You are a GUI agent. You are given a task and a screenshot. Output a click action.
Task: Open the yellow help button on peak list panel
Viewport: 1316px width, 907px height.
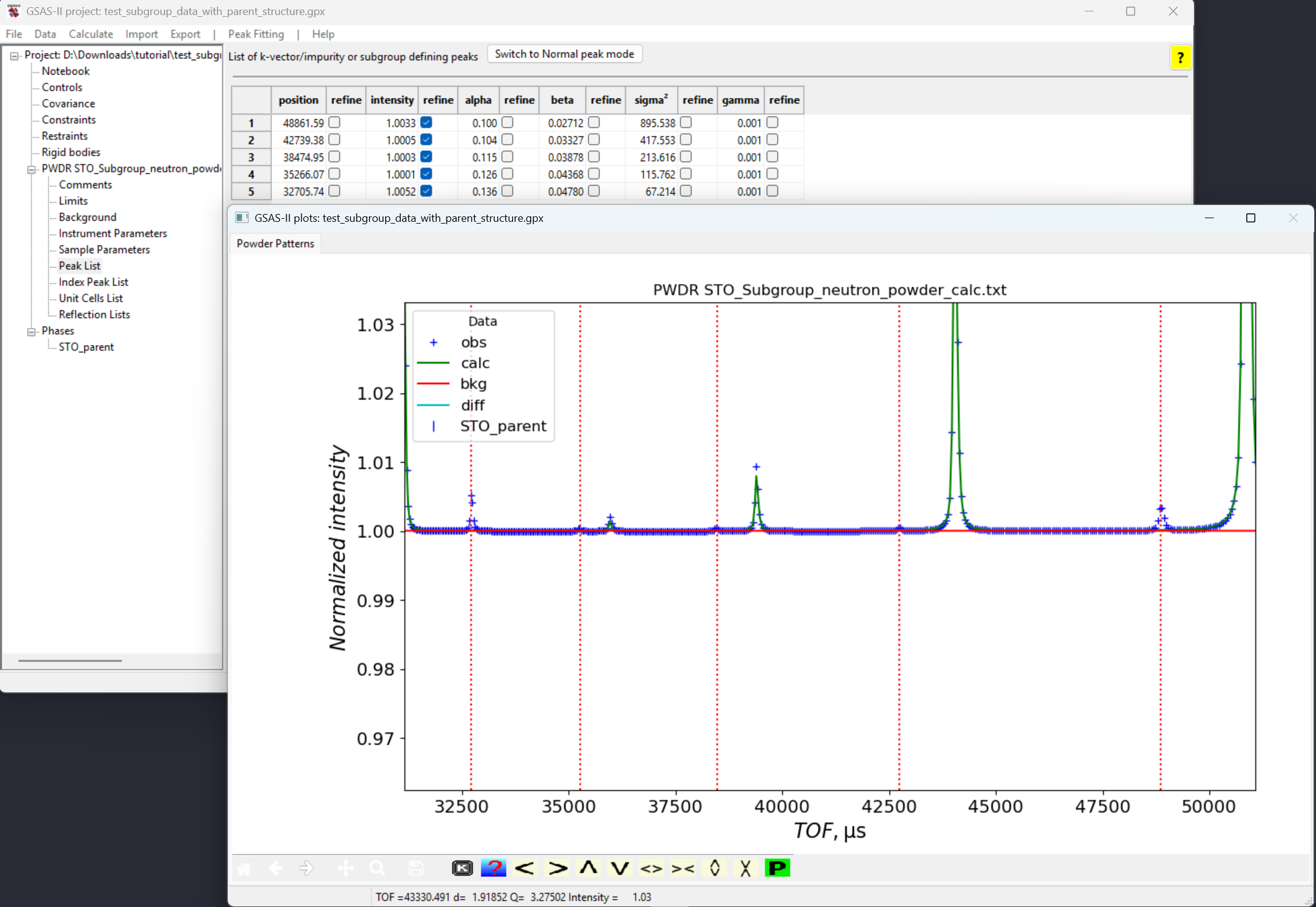[1181, 57]
